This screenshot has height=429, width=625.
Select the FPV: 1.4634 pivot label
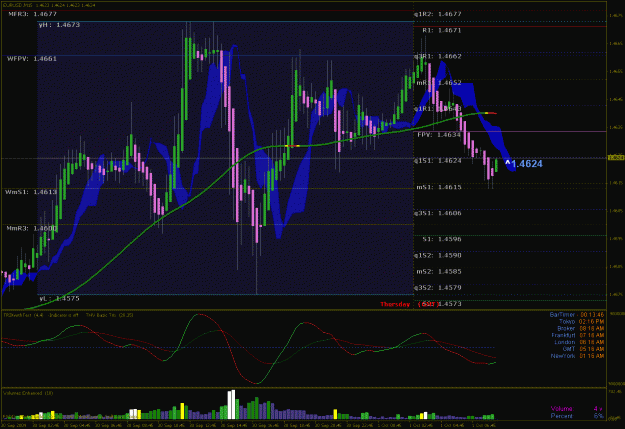click(439, 135)
